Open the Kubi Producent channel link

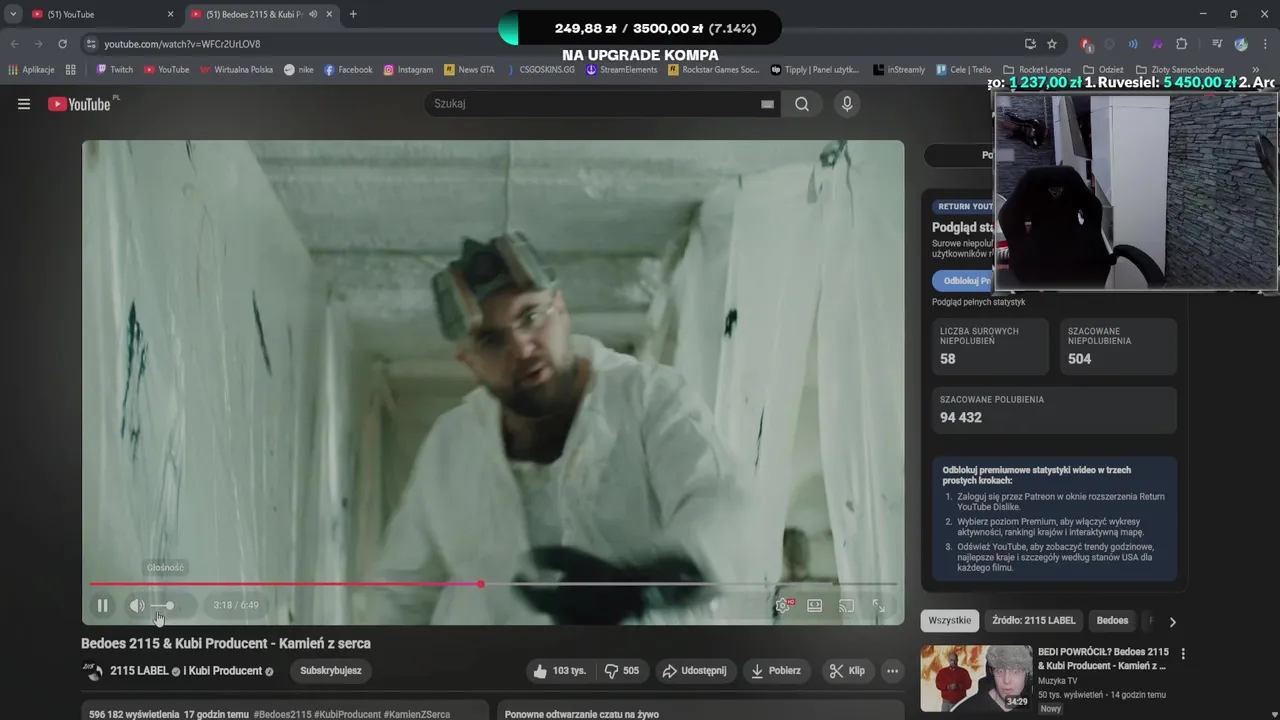[226, 671]
